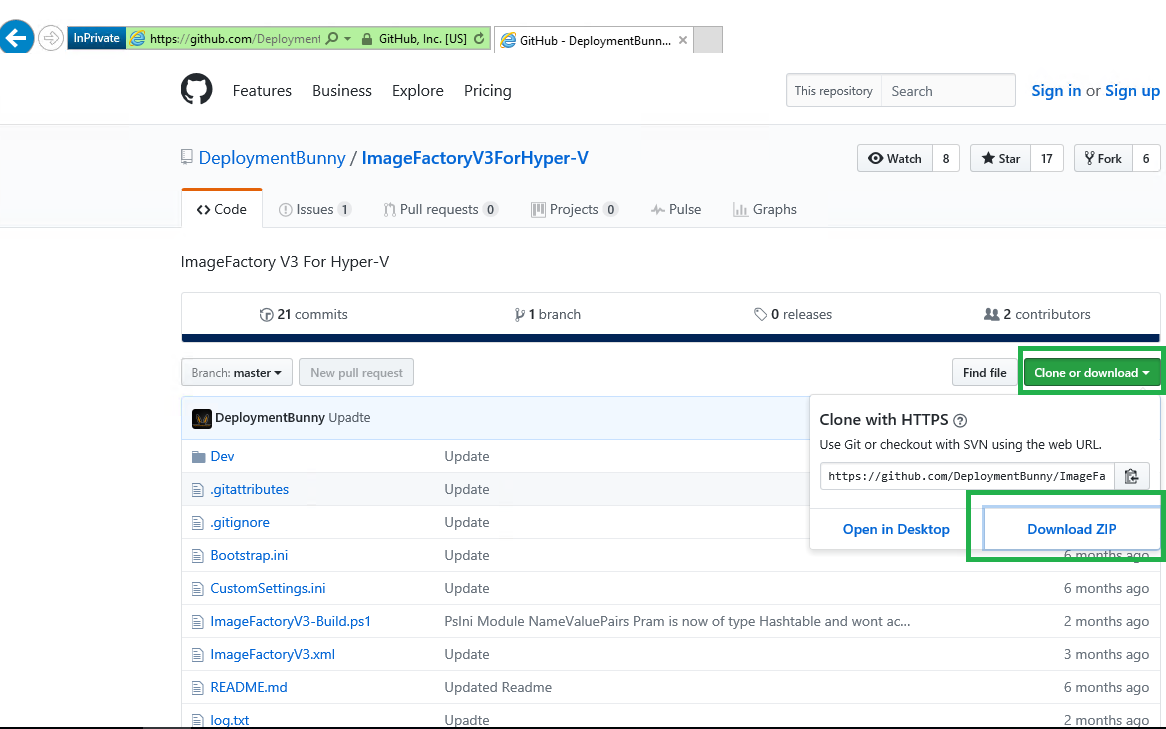Open the Pull requests tab

440,210
